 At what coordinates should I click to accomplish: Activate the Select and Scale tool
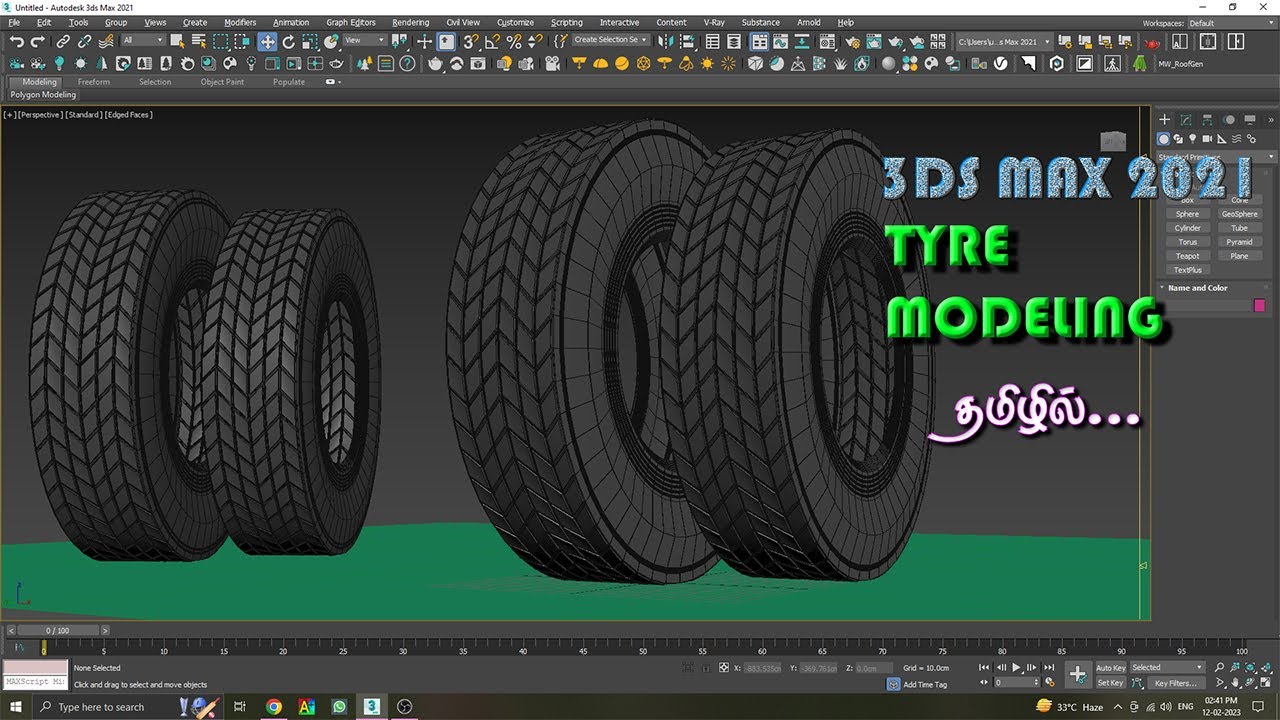[310, 41]
